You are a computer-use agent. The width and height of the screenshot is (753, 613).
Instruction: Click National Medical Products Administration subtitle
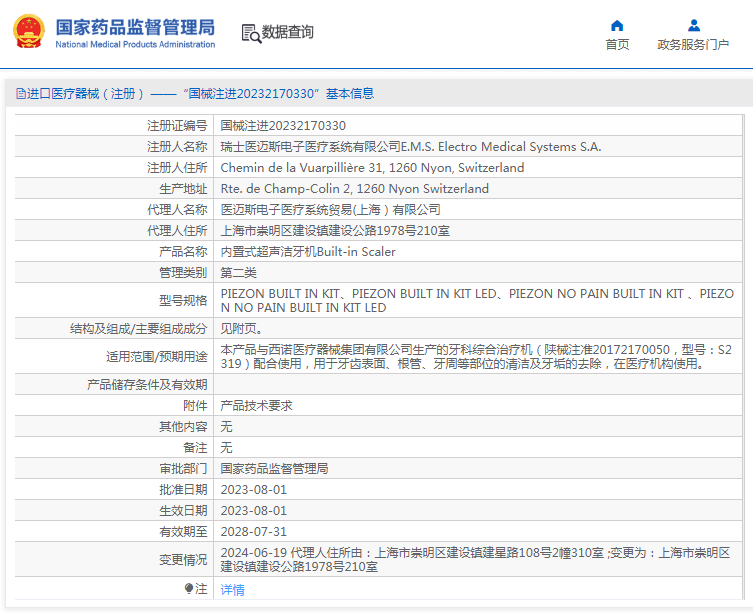[x=135, y=44]
